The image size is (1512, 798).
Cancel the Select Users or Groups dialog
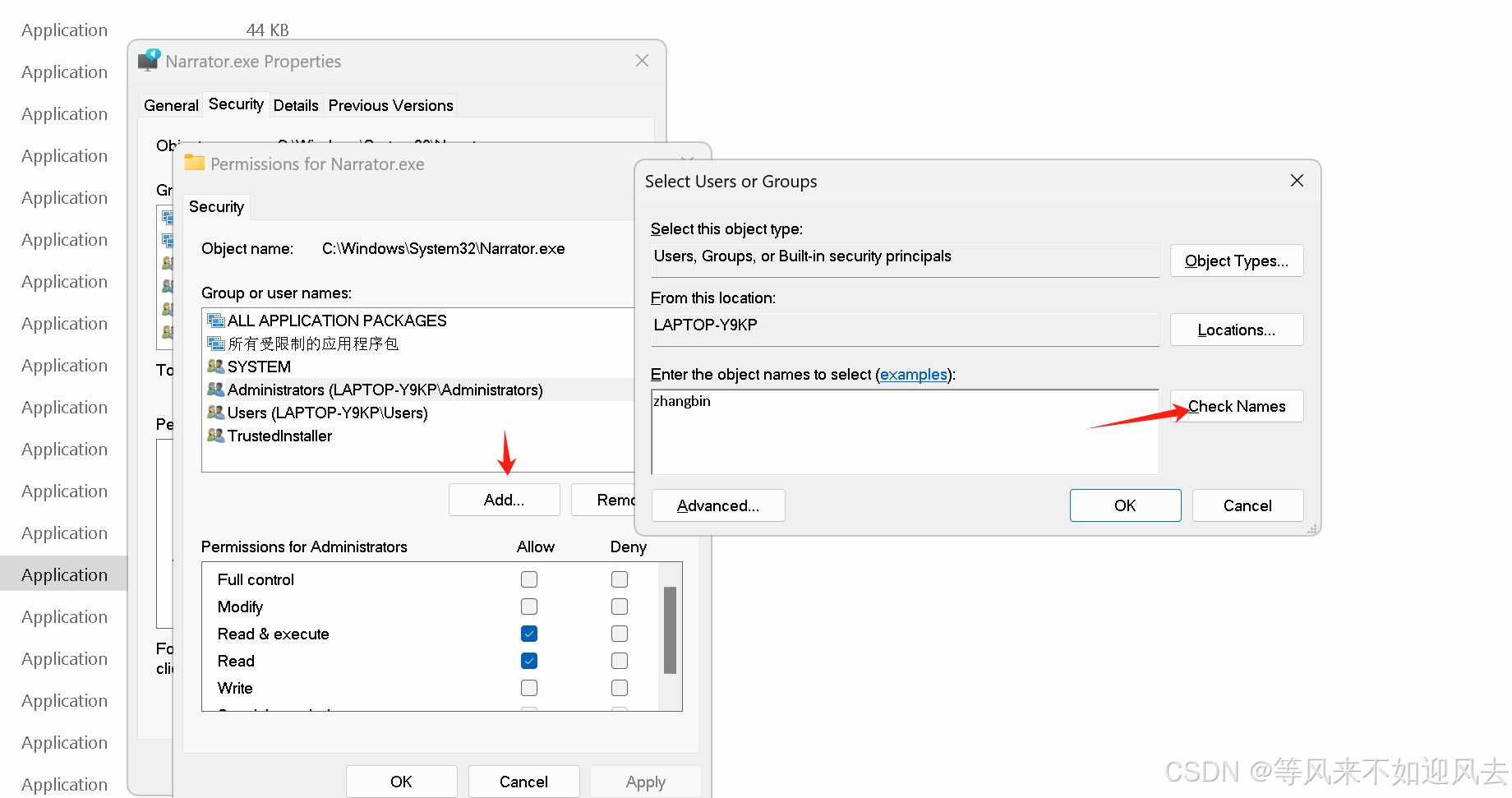click(x=1247, y=505)
